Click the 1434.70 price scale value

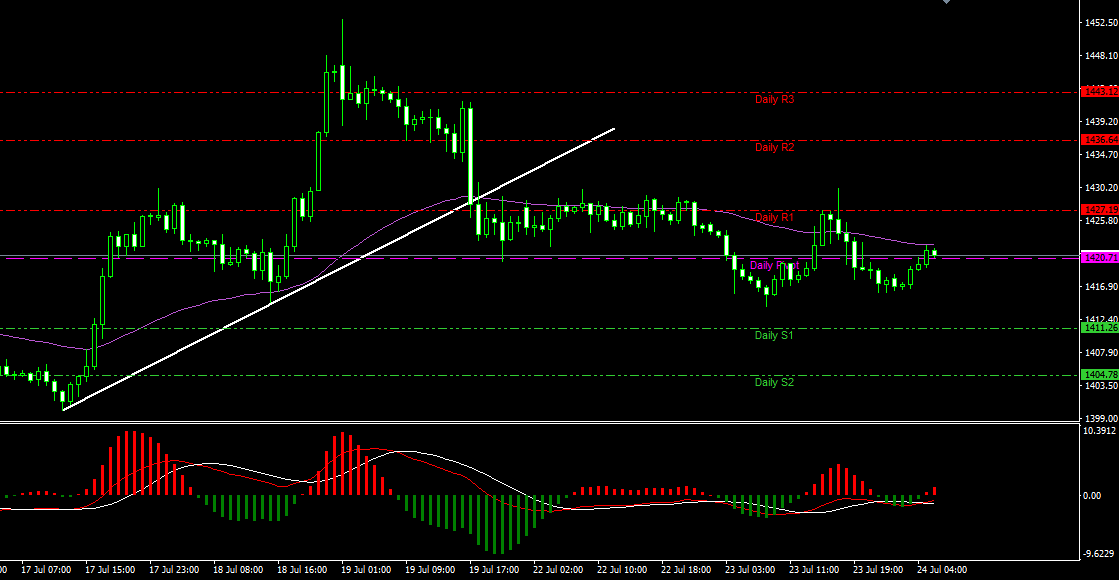[1101, 155]
